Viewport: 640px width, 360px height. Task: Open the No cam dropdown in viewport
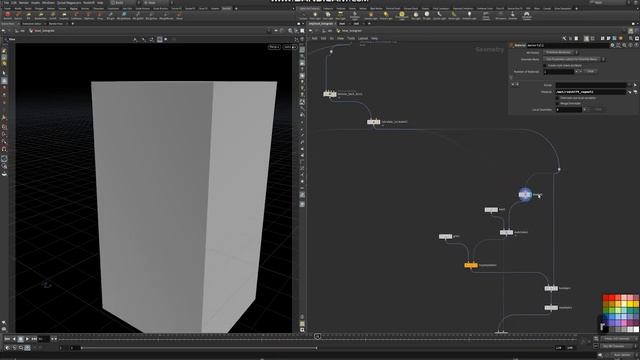click(x=289, y=47)
